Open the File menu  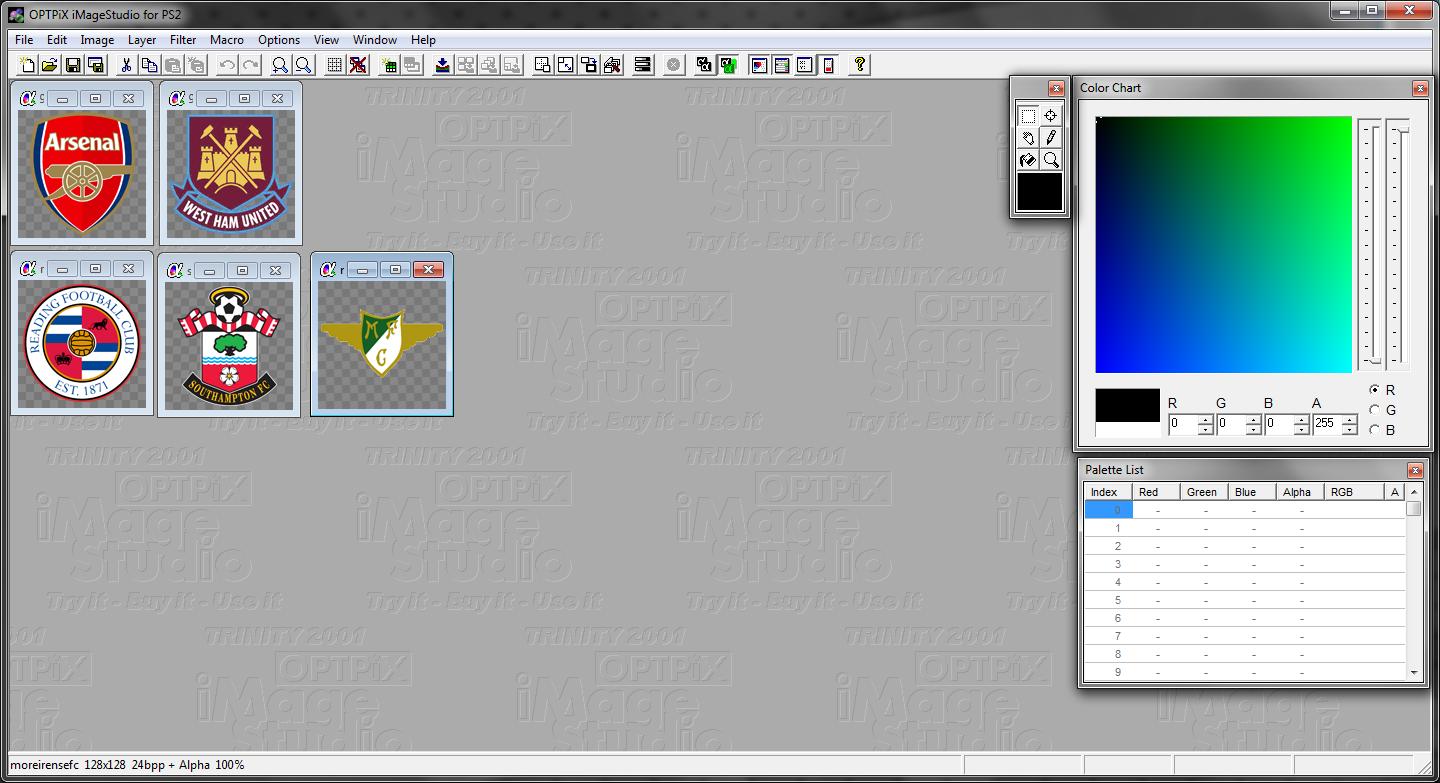24,40
